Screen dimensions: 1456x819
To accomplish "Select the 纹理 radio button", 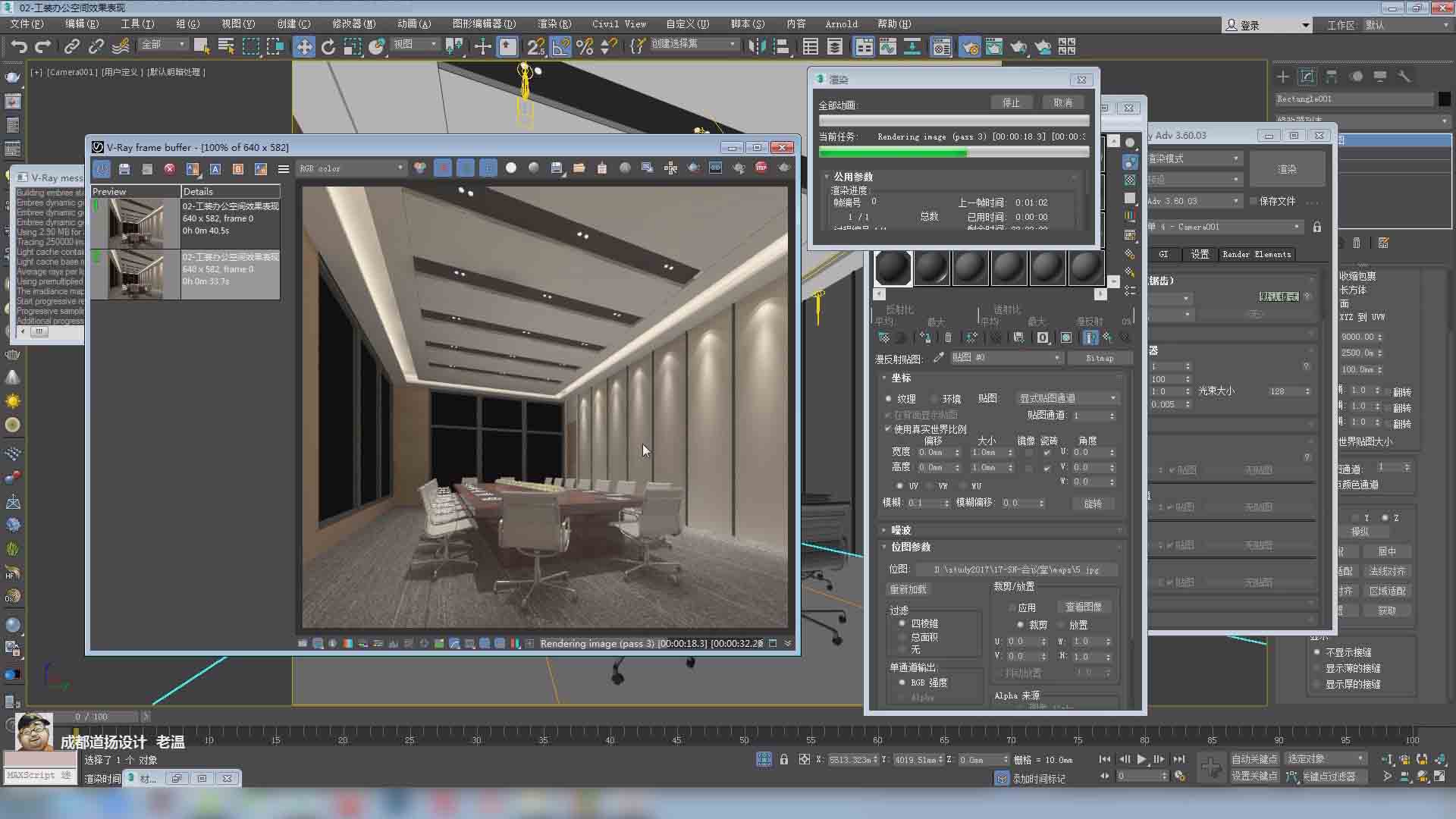I will [888, 398].
